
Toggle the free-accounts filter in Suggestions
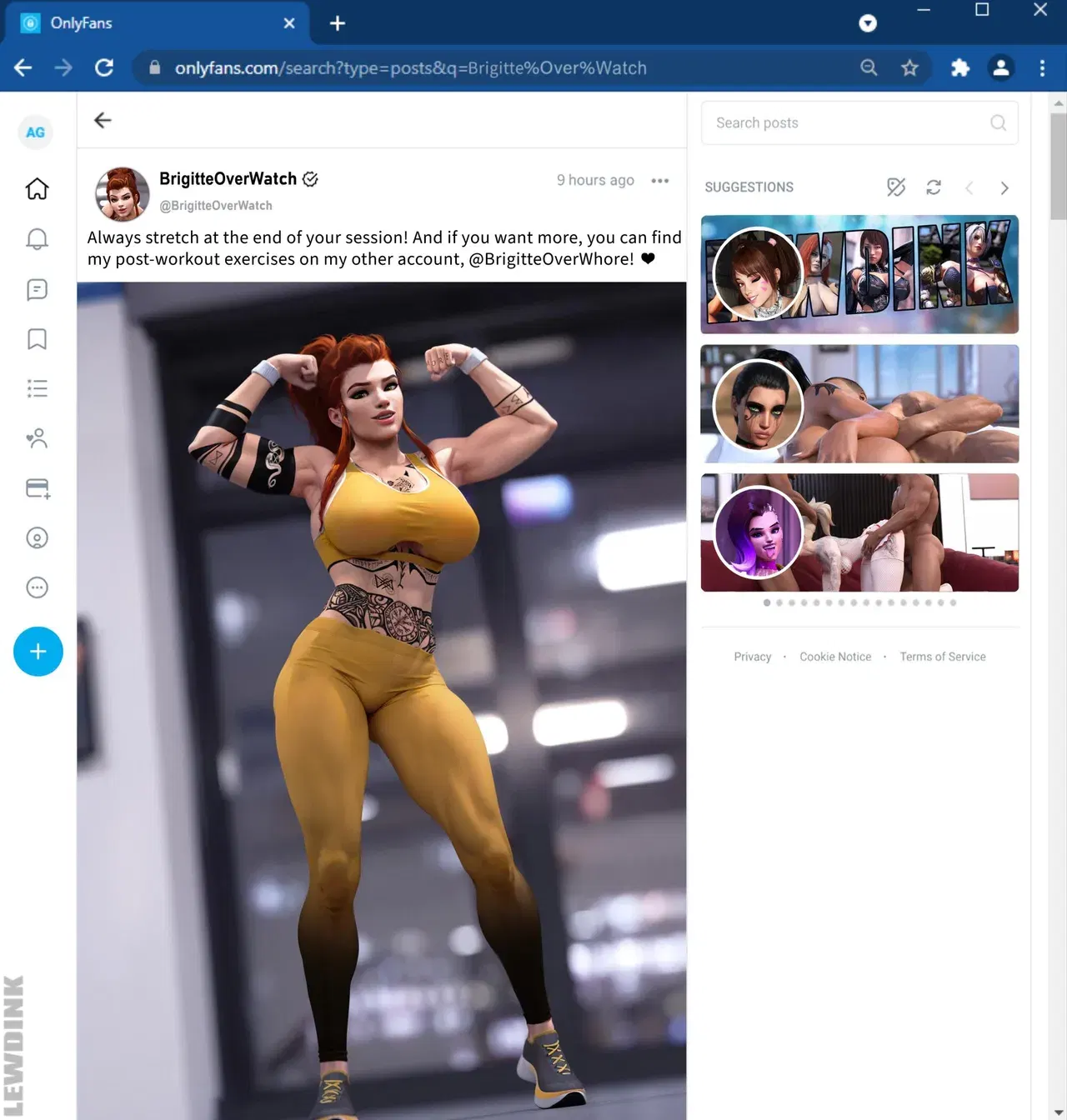(x=896, y=187)
